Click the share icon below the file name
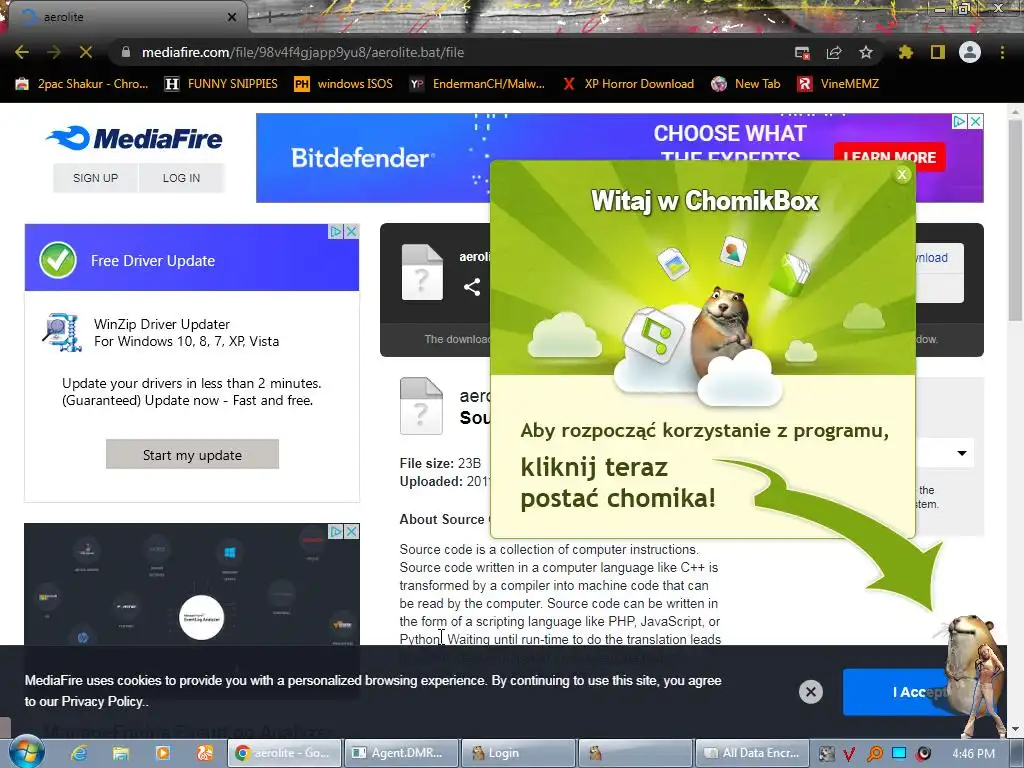The width and height of the screenshot is (1024, 768). tap(472, 287)
